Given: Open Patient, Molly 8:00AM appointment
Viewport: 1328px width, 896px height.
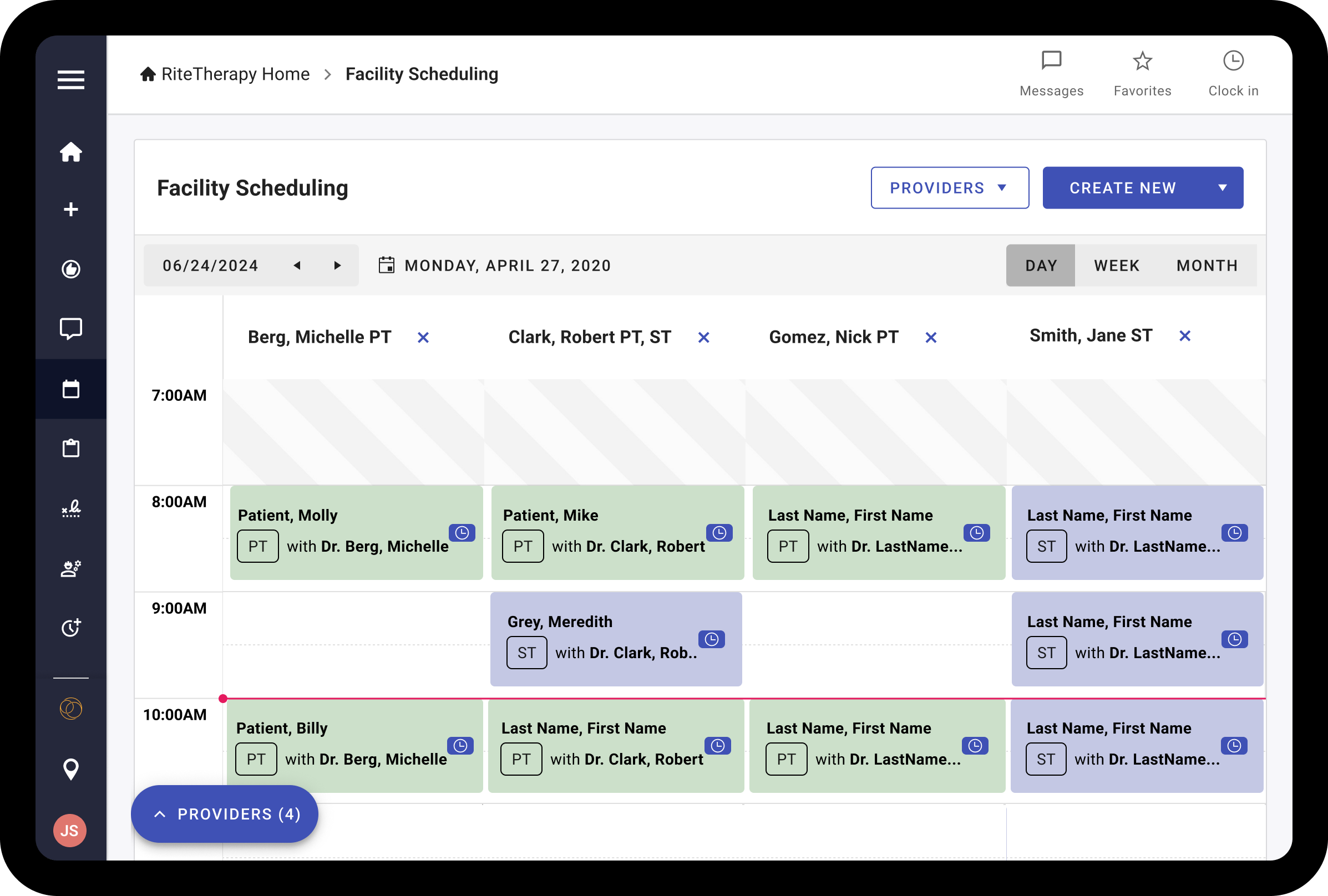Looking at the screenshot, I should tap(357, 533).
